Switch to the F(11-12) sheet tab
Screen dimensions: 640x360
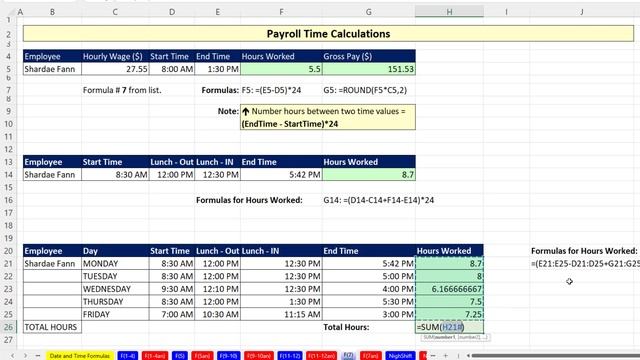click(x=290, y=356)
